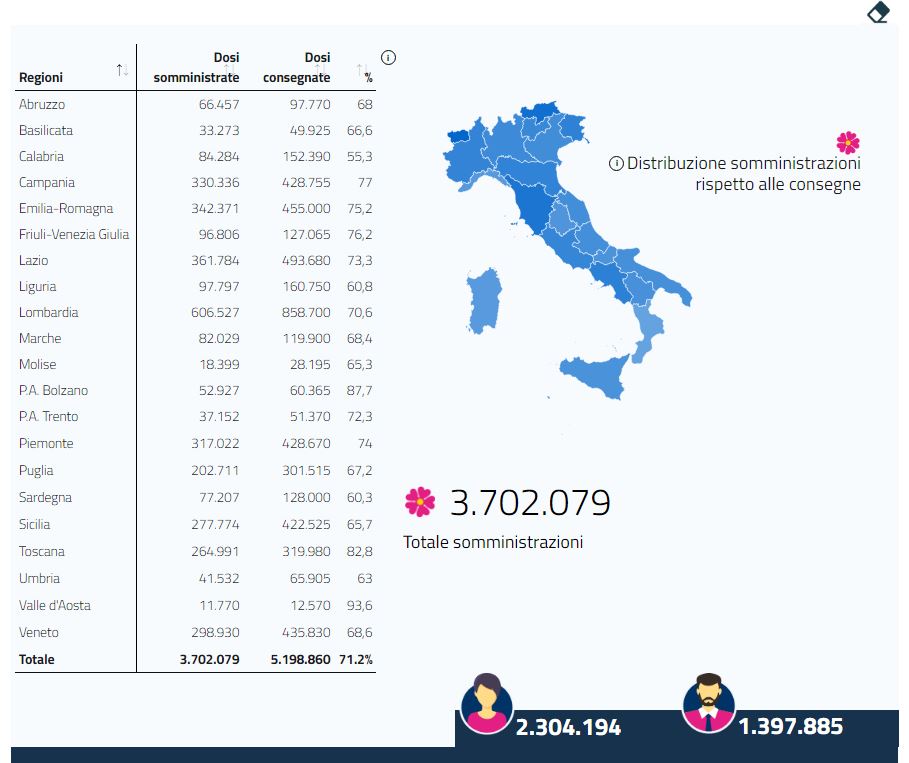Click 493.680 Lazio delivered value
Viewport: 909px width, 763px height.
tap(306, 260)
